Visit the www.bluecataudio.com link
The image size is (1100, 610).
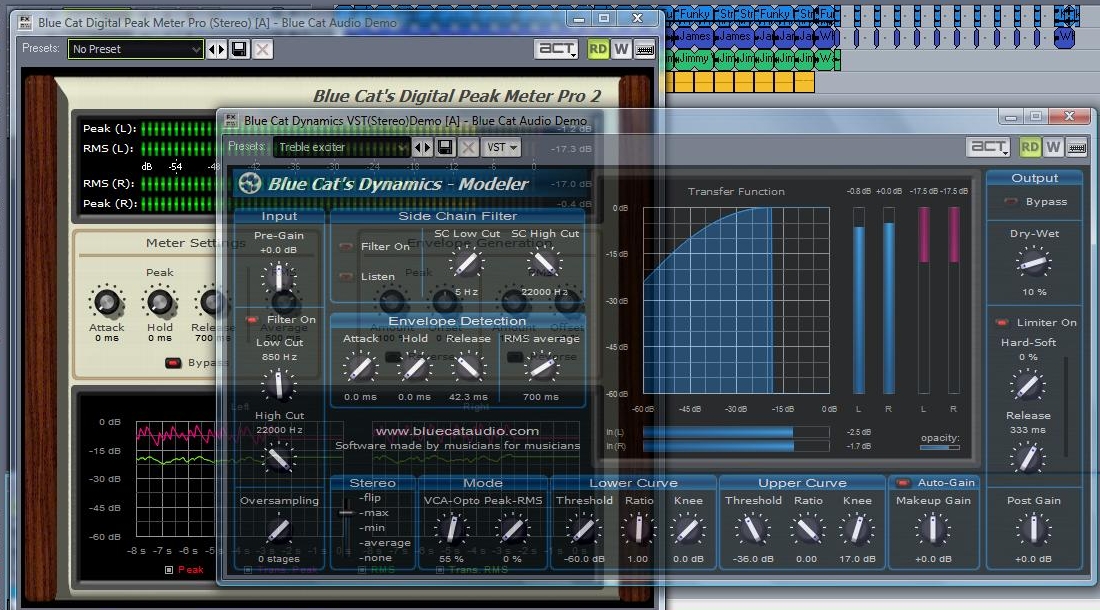[456, 431]
